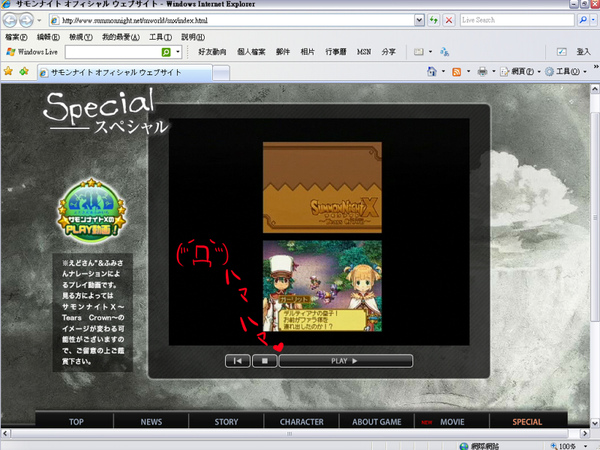Open 行事曆 in Windows Live toolbar
This screenshot has width=600, height=450.
336,52
